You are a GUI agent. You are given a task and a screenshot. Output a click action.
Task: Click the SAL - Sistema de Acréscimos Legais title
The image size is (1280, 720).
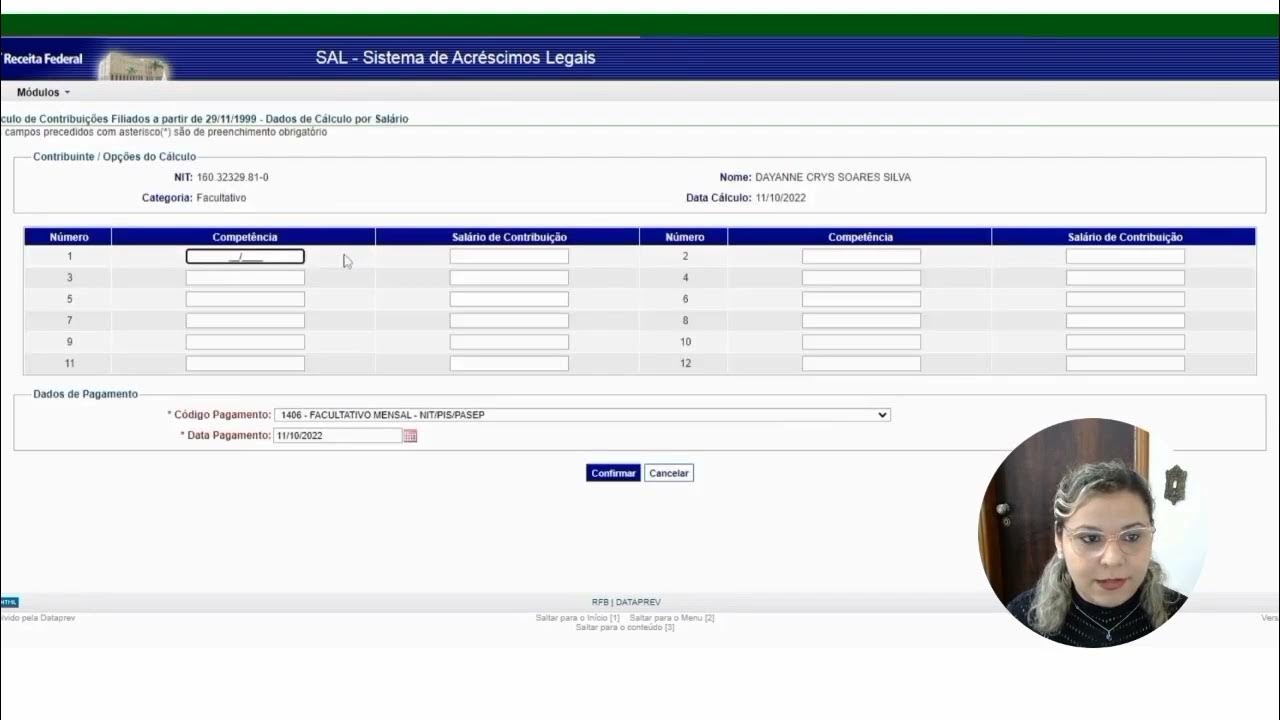coord(455,58)
